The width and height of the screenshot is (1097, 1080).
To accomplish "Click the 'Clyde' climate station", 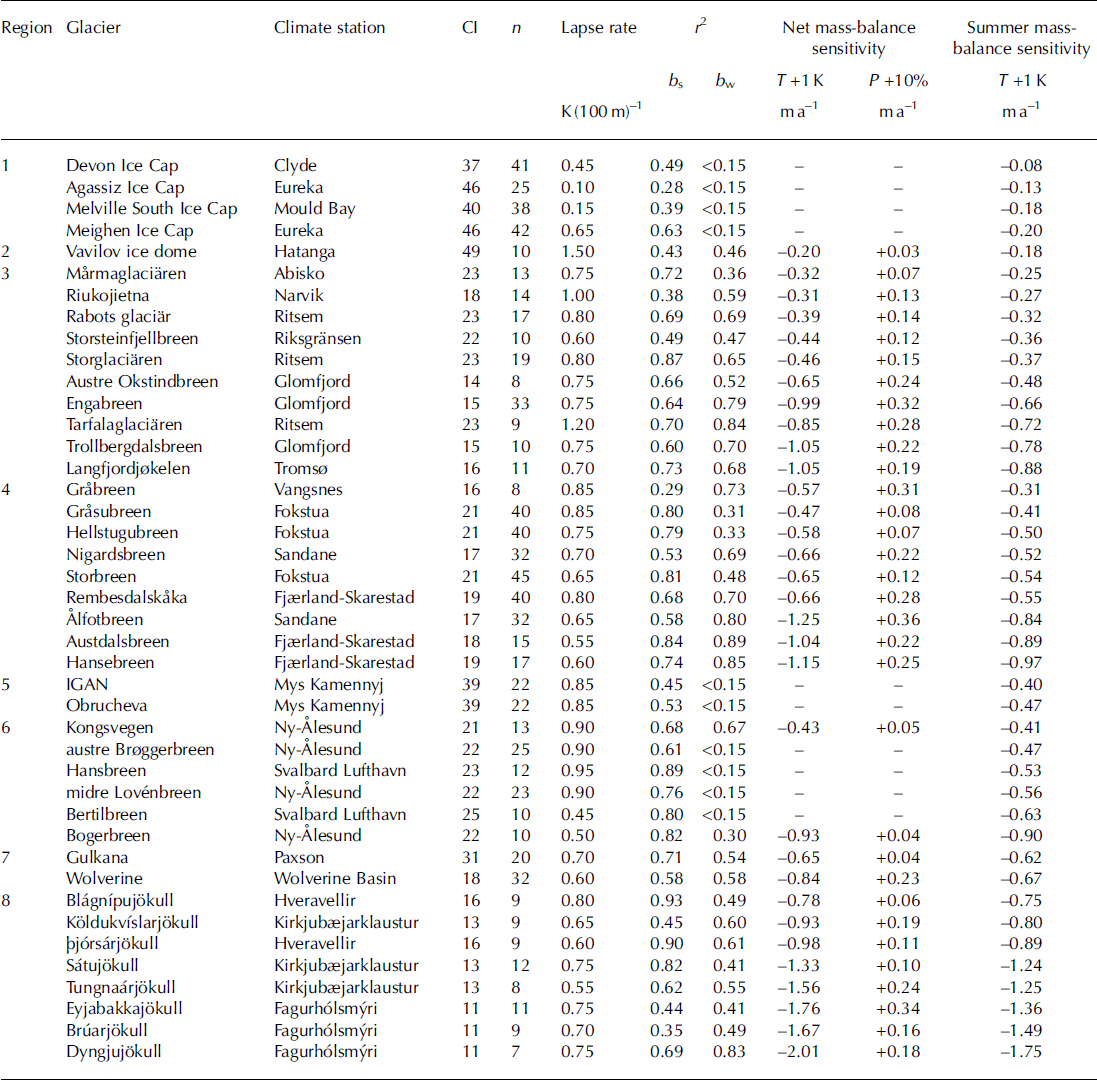I will coord(295,166).
